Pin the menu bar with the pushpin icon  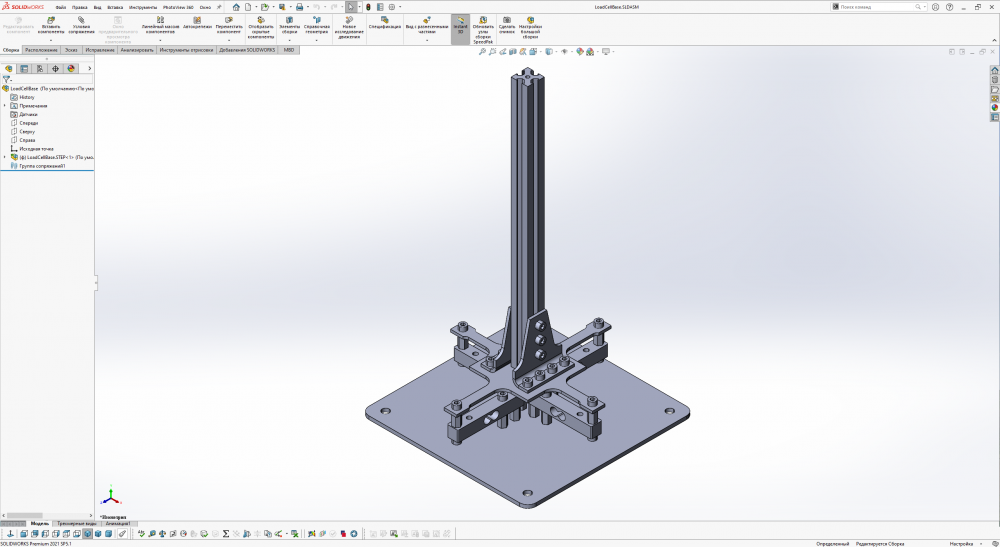tap(219, 7)
